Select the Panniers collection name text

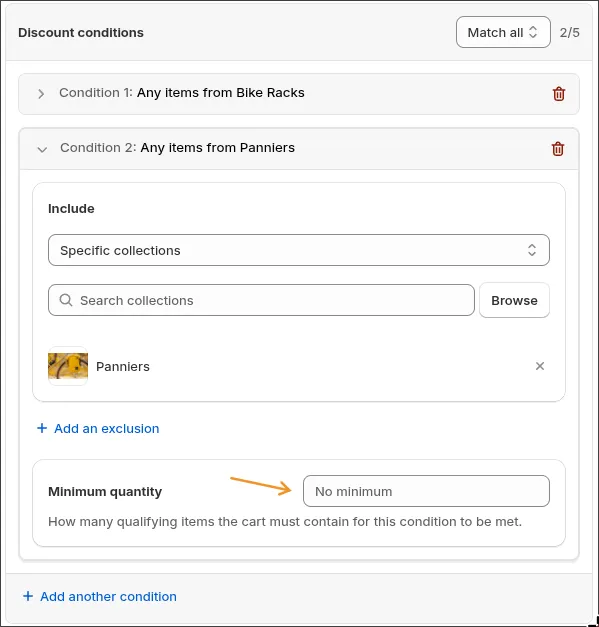click(123, 366)
